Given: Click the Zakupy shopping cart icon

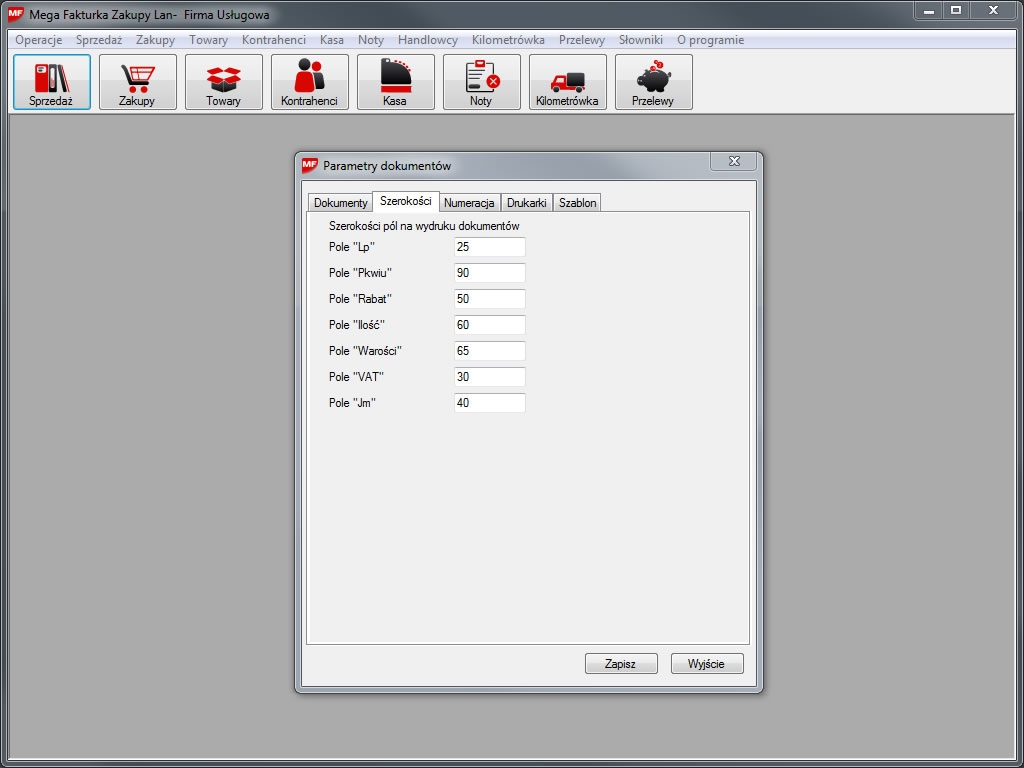Looking at the screenshot, I should pos(138,82).
